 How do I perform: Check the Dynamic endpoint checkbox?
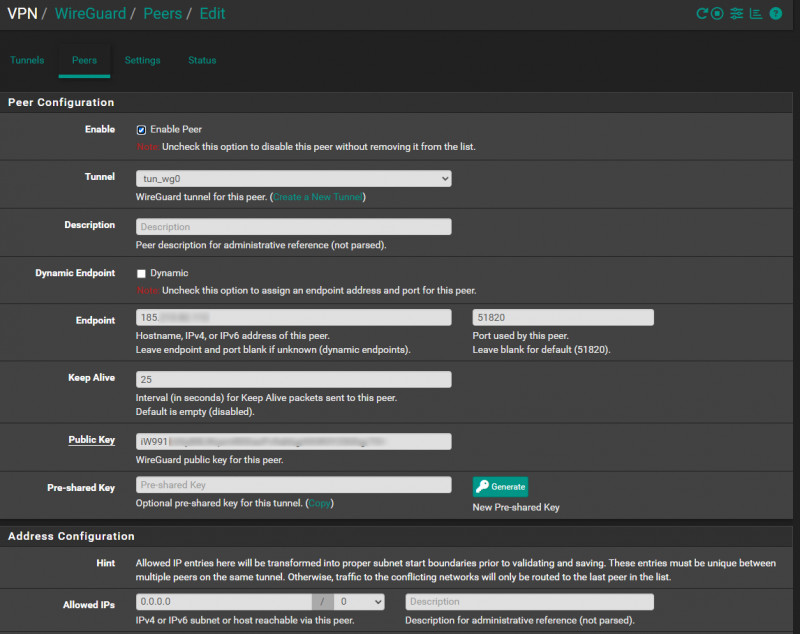142,273
